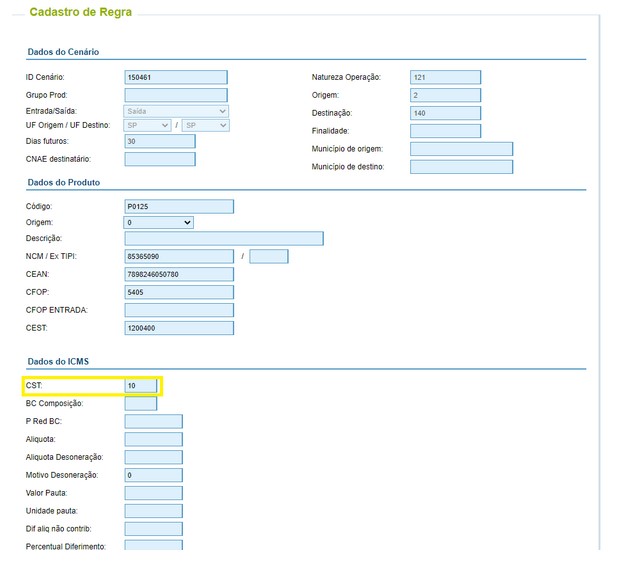The height and width of the screenshot is (567, 617).
Task: Click the product Código field
Action: point(179,207)
